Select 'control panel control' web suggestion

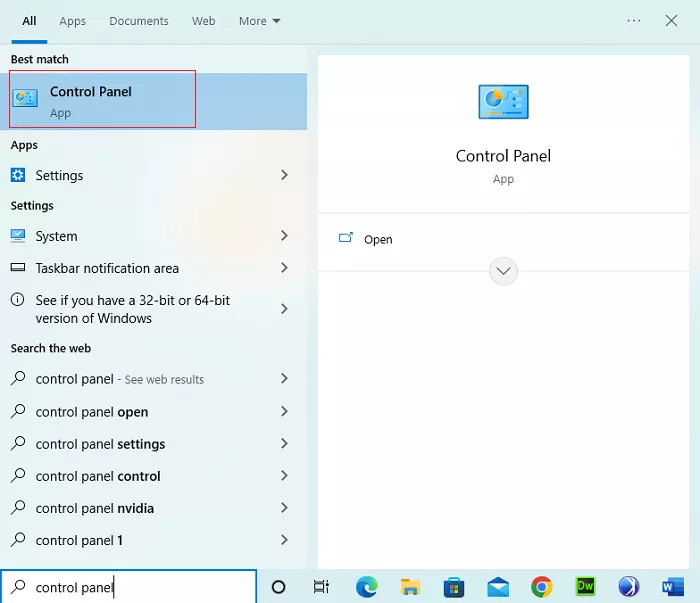coord(153,476)
